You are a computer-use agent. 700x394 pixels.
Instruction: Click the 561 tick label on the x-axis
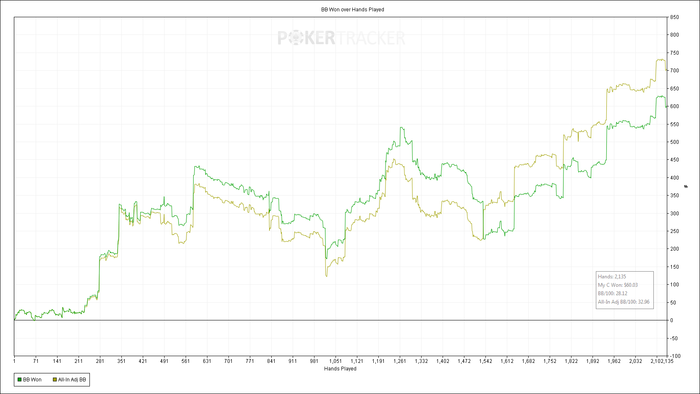click(x=186, y=361)
